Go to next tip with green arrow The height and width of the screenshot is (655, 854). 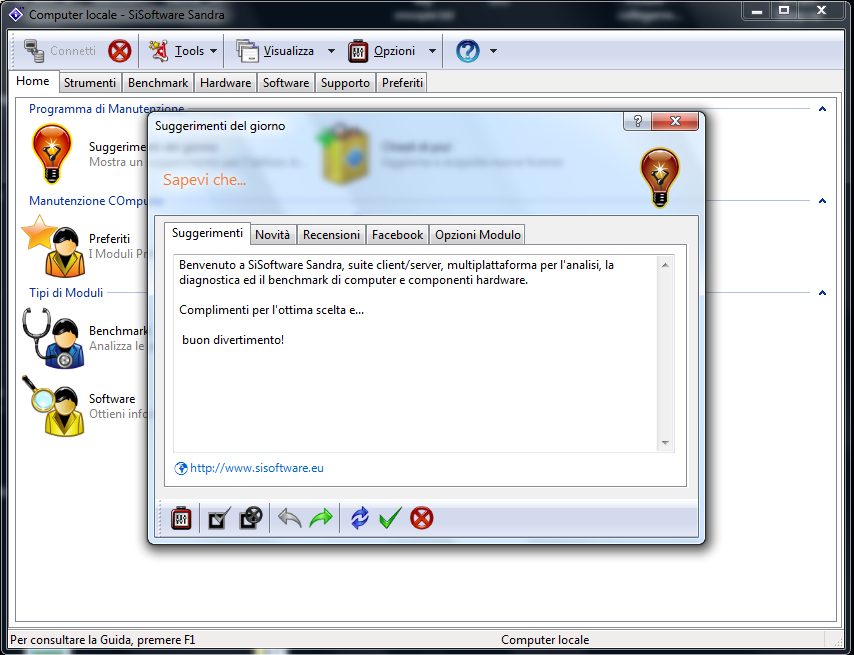pos(321,518)
